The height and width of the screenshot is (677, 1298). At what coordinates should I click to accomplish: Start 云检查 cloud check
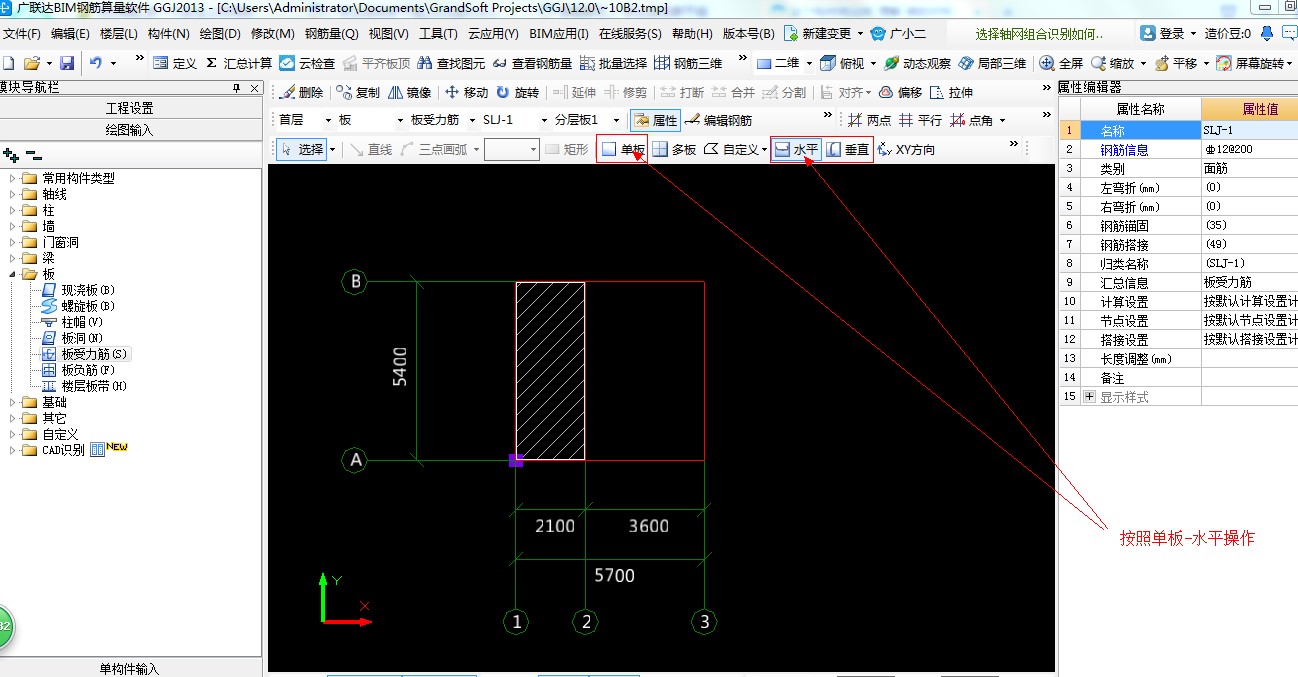tap(307, 63)
